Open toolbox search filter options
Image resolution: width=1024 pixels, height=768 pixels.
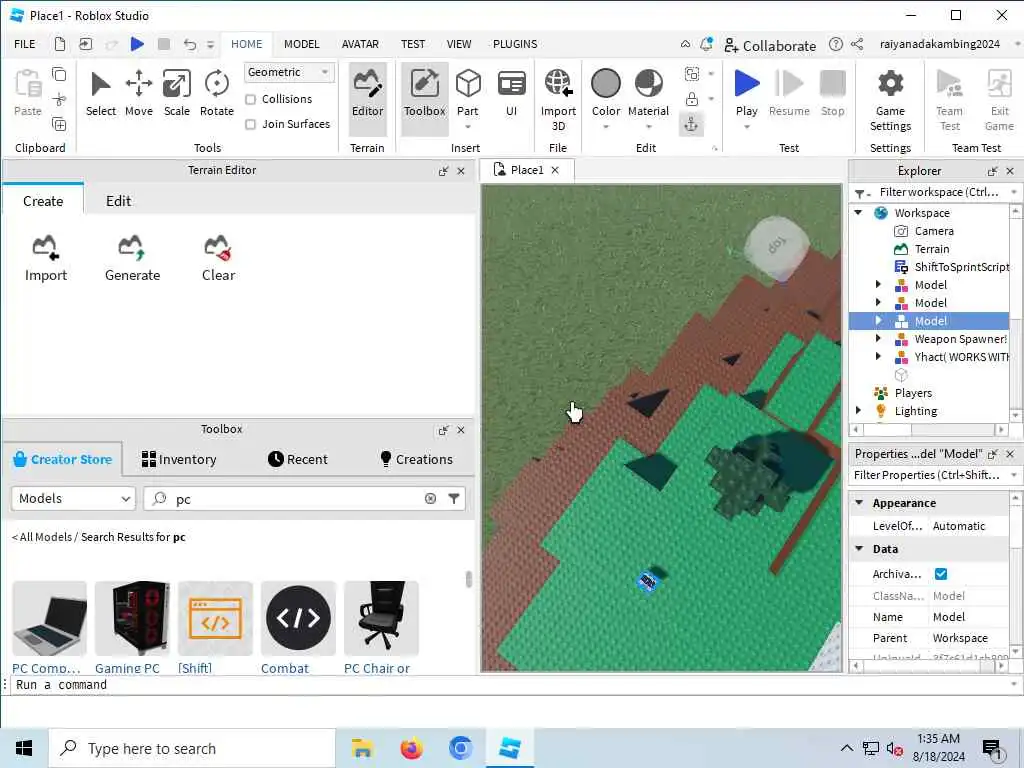[453, 498]
